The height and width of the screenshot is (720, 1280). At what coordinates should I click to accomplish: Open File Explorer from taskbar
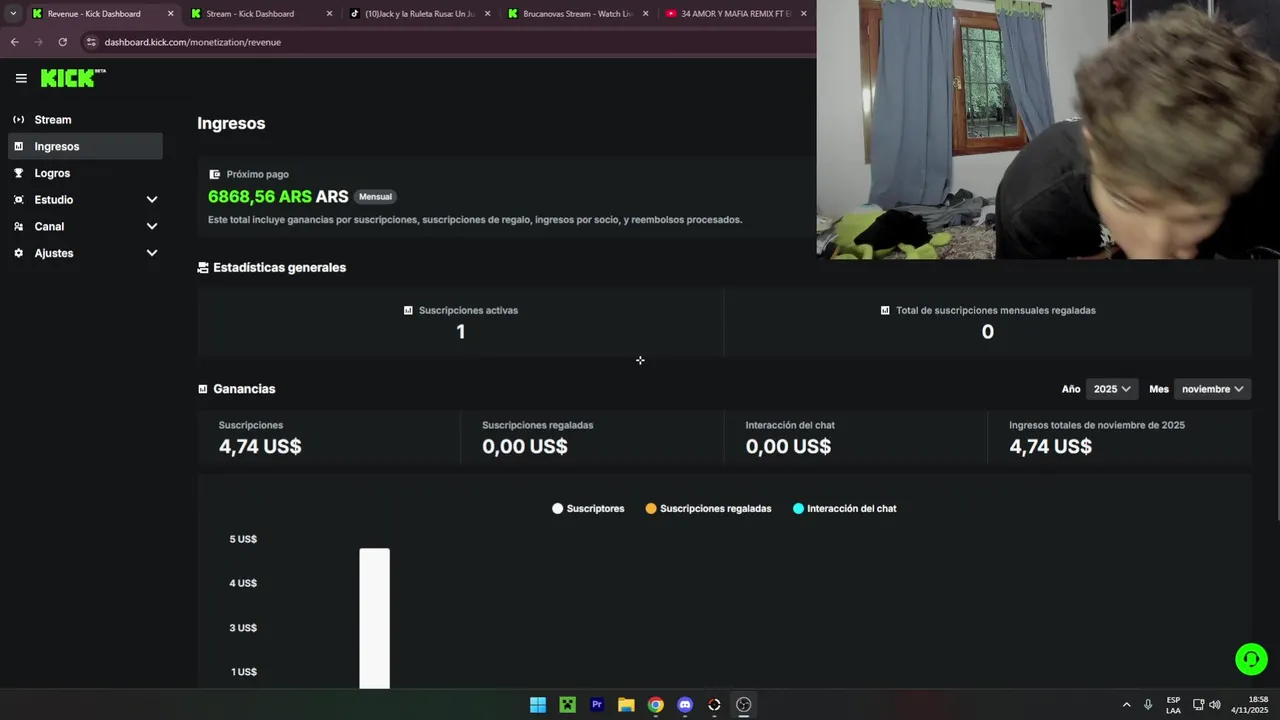click(626, 705)
